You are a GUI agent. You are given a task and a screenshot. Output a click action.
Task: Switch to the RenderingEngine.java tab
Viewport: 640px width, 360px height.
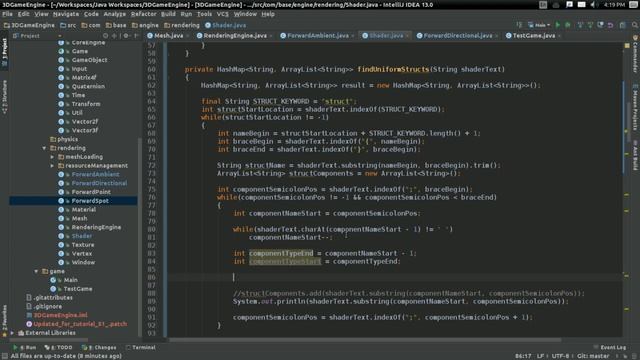[x=235, y=36]
